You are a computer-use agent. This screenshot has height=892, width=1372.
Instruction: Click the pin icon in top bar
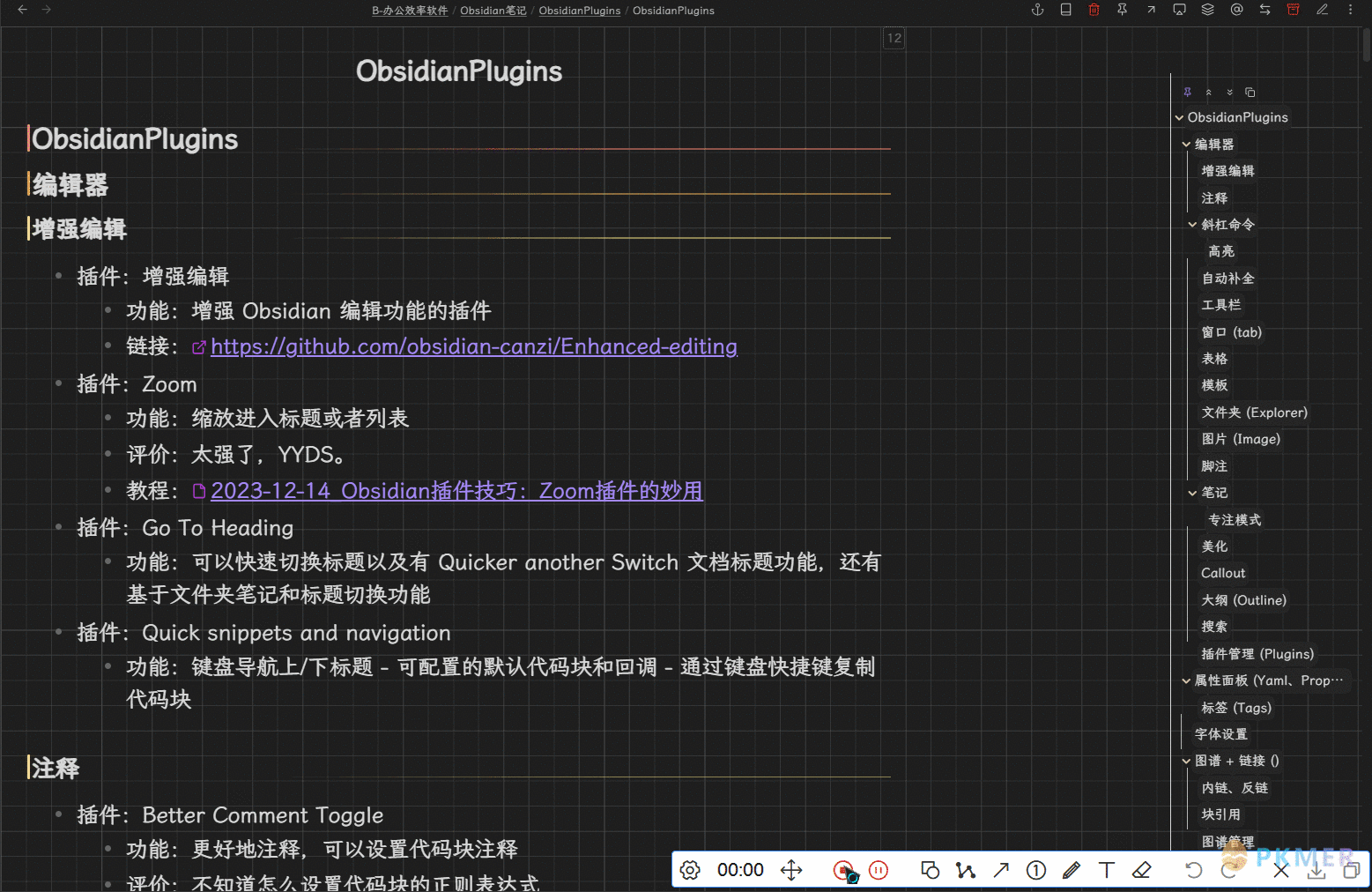1122,10
